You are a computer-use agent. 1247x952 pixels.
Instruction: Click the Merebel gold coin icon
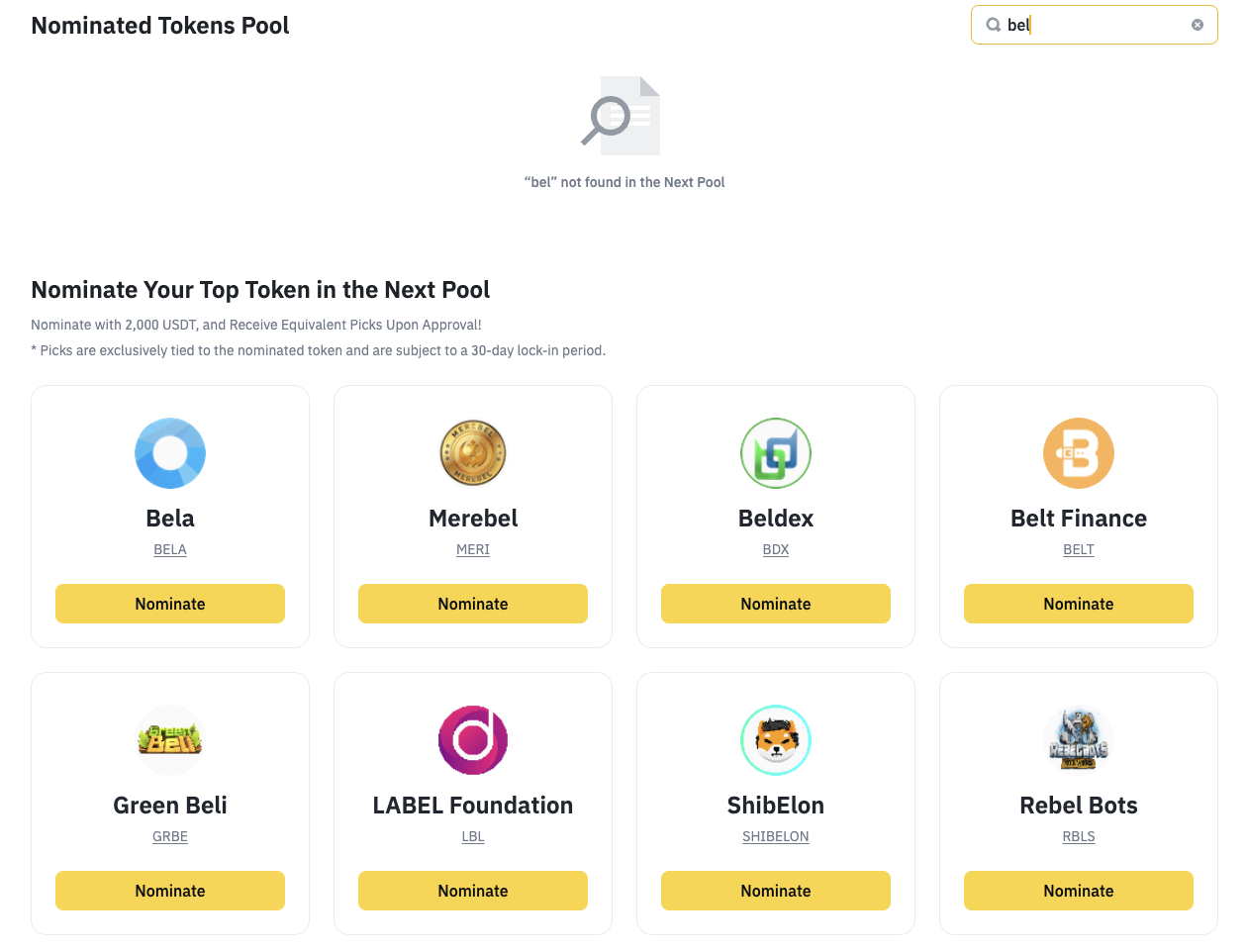click(473, 453)
